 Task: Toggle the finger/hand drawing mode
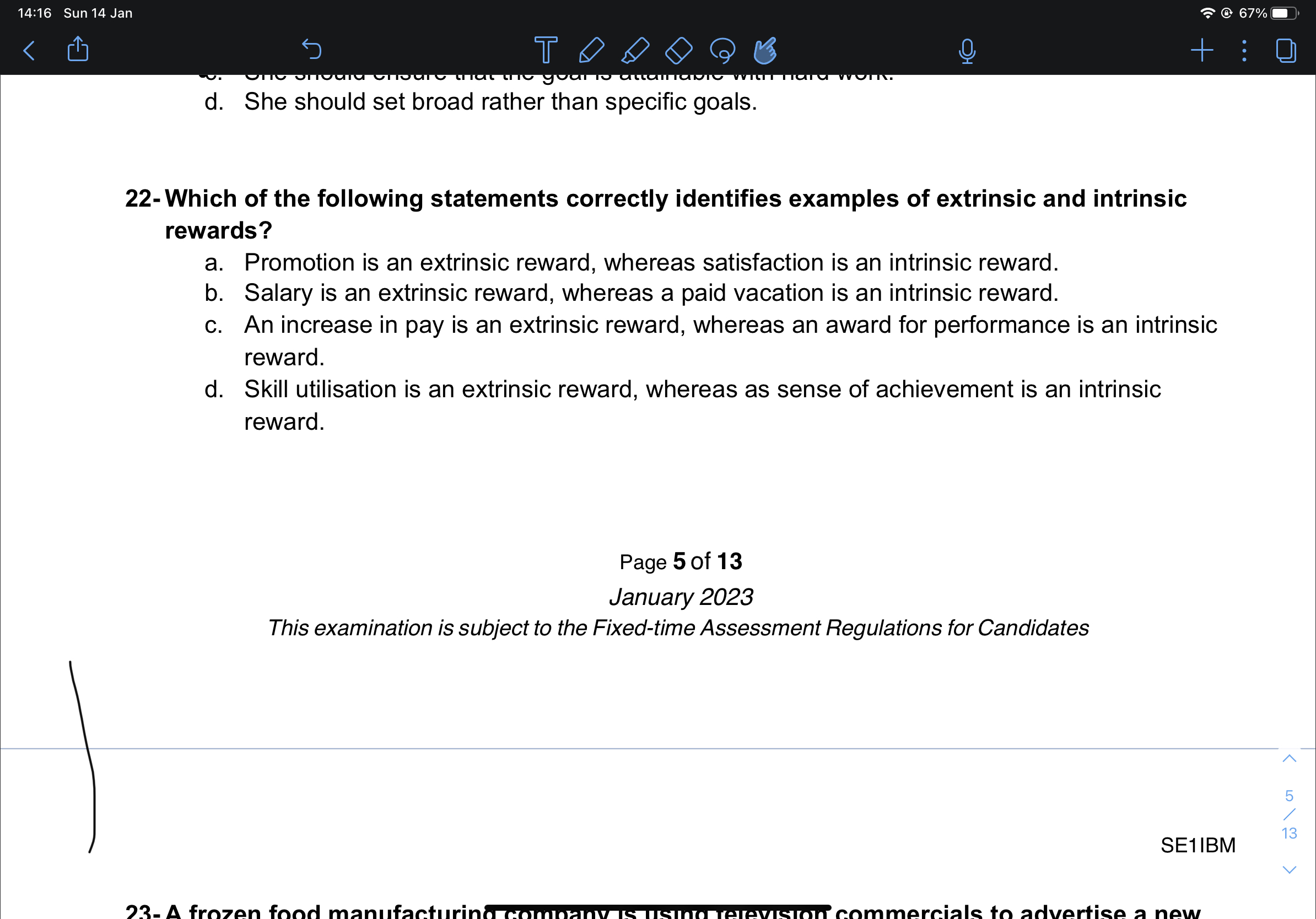point(765,51)
